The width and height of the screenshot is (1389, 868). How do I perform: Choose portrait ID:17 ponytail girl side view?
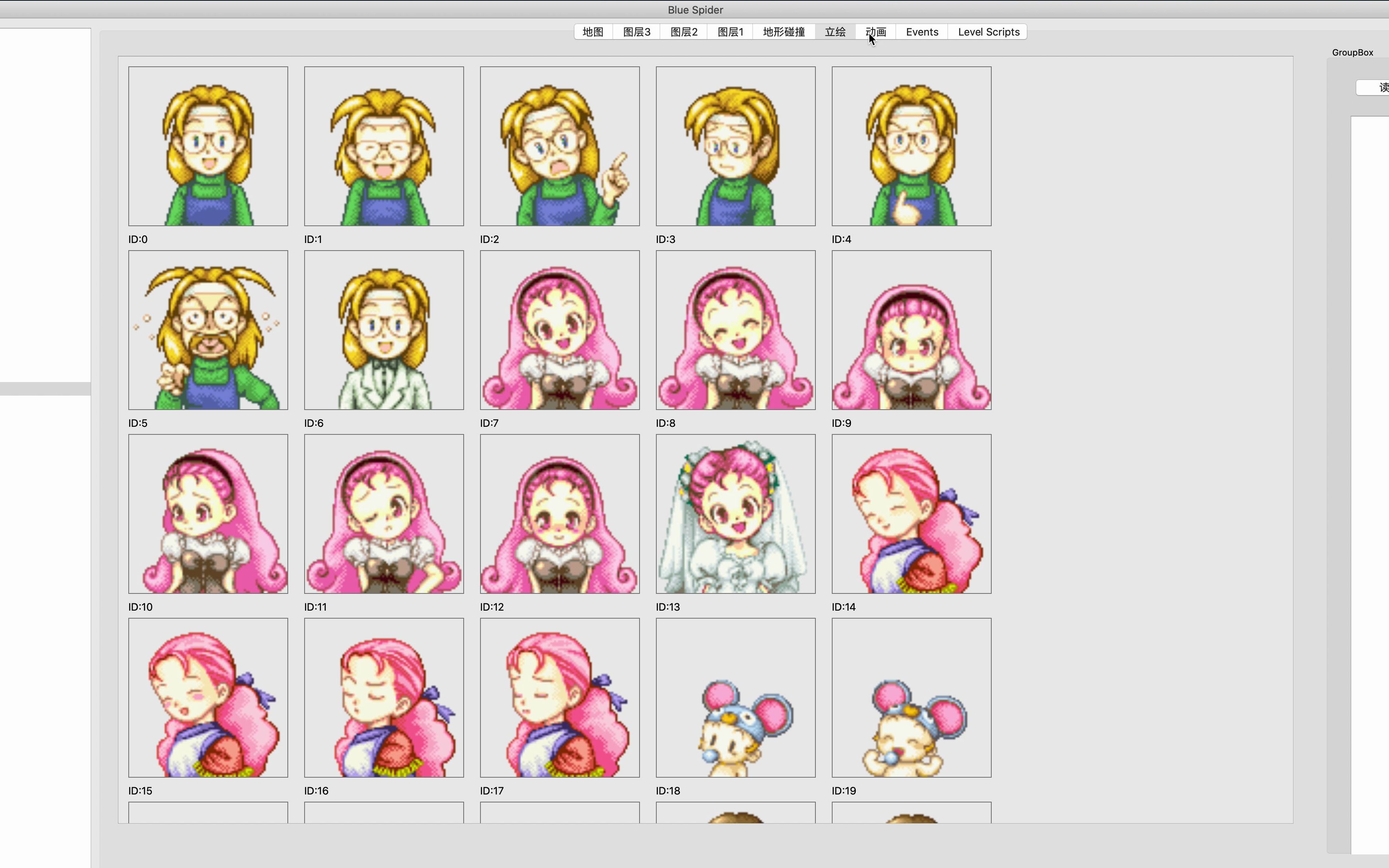pyautogui.click(x=560, y=697)
